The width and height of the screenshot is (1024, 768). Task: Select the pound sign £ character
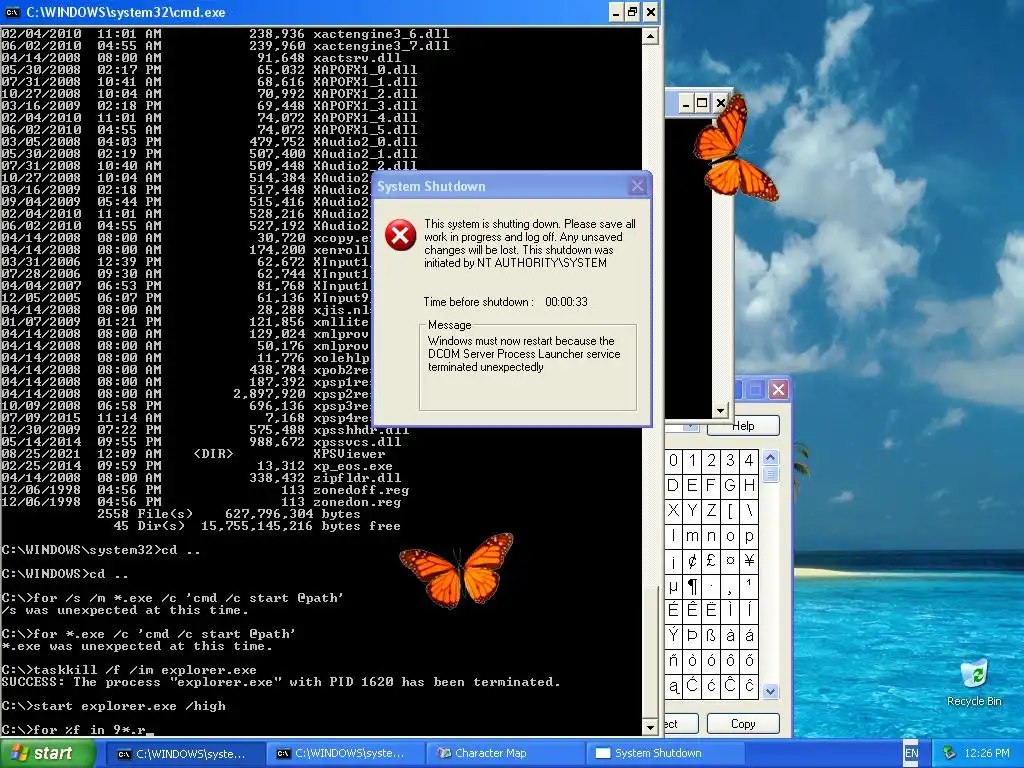(711, 560)
